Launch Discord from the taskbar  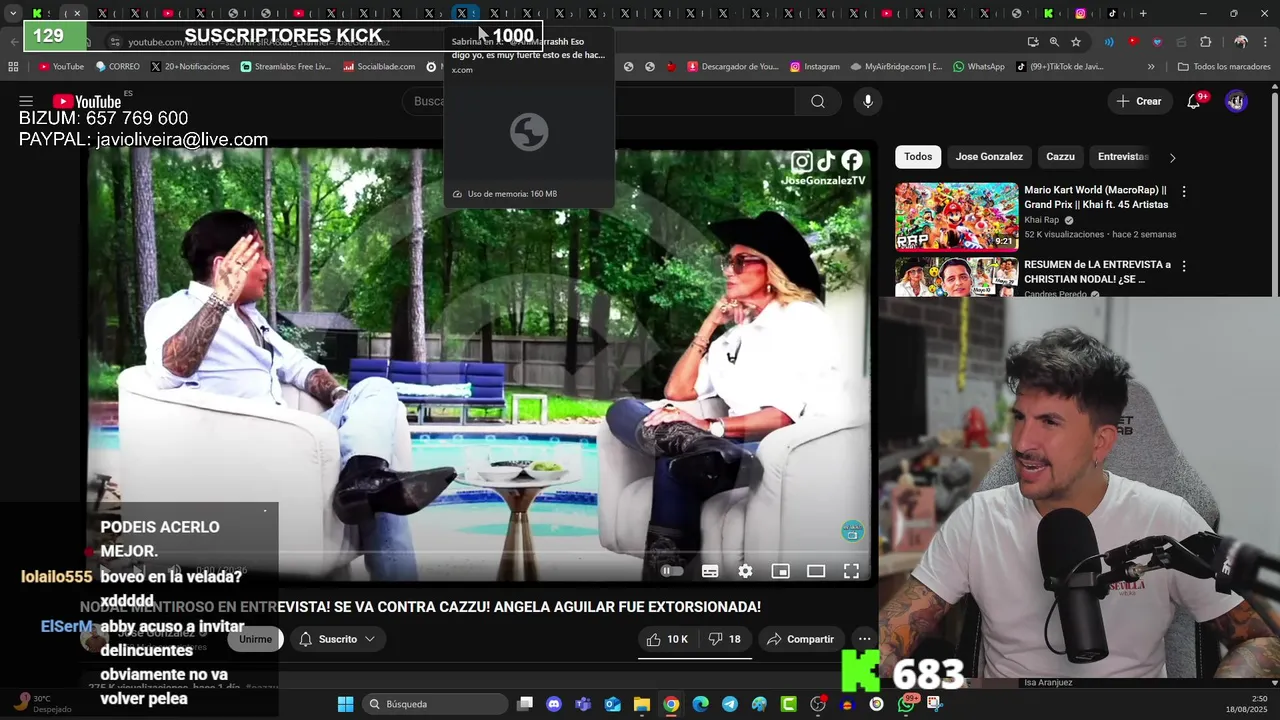click(554, 704)
